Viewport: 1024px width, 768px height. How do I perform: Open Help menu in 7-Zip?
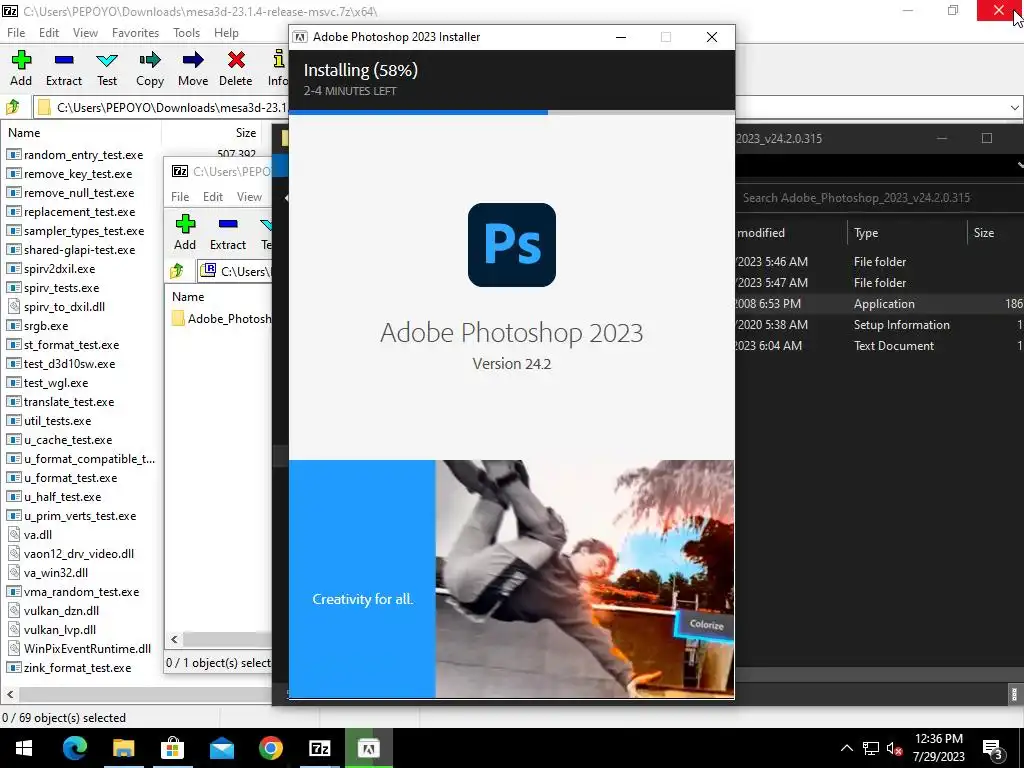226,33
